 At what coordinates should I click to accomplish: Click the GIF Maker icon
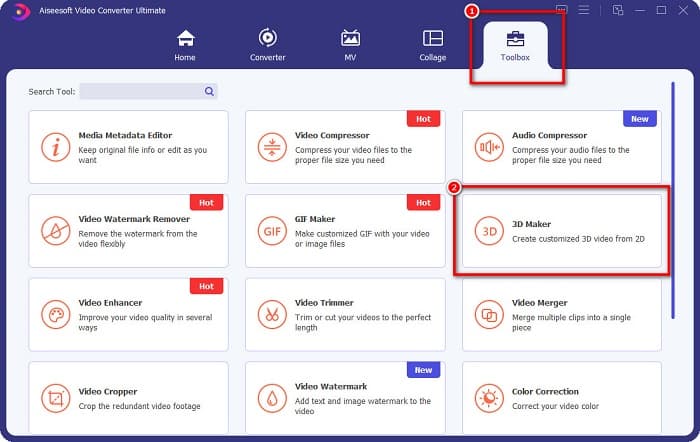point(272,231)
